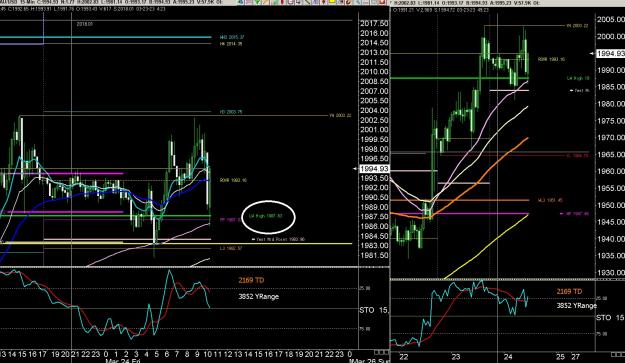Click the 1960.00 price label on right chart axis
The image size is (625, 363).
tap(611, 171)
